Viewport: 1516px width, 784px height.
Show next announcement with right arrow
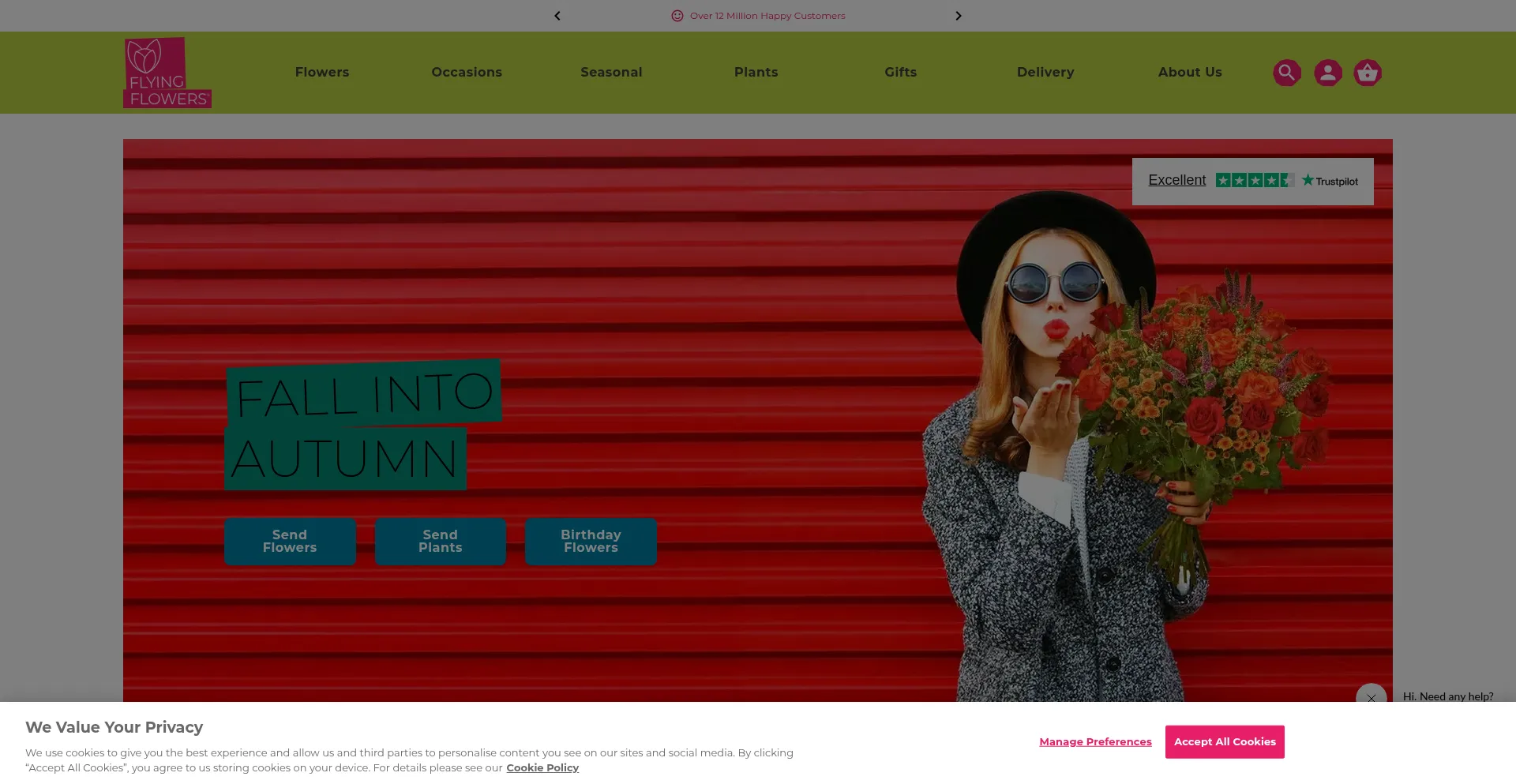tap(959, 16)
